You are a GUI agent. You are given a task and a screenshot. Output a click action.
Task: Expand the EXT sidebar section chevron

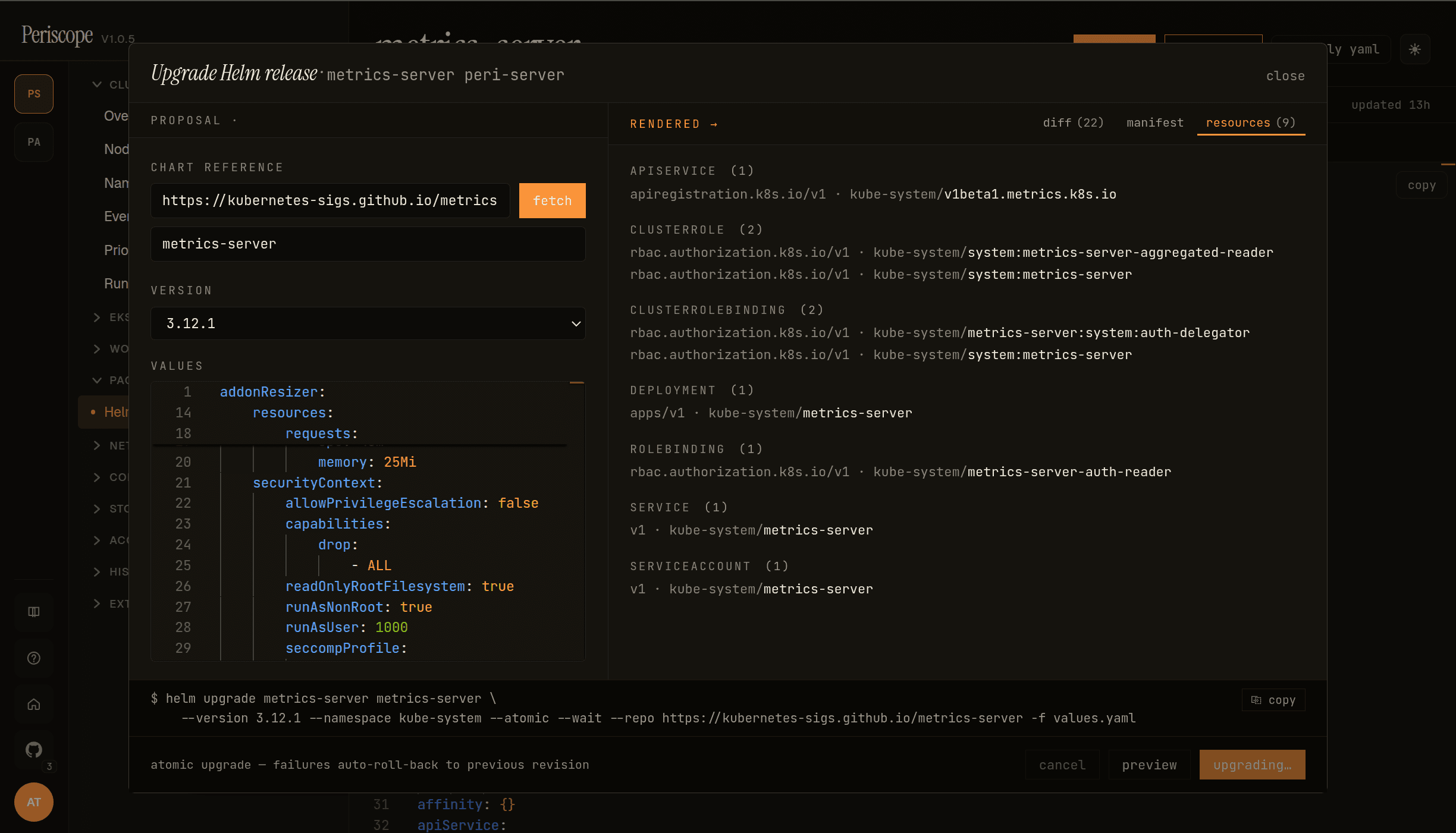tap(97, 603)
